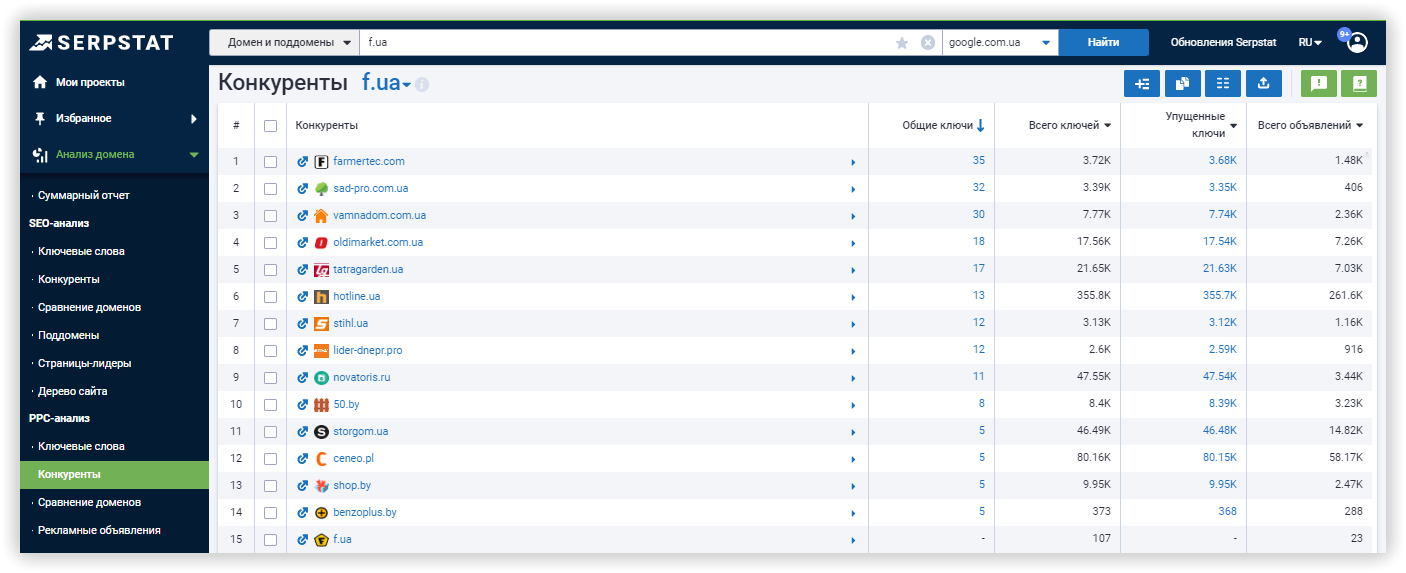The width and height of the screenshot is (1406, 573).
Task: Clear the search field with X icon
Action: tap(928, 42)
